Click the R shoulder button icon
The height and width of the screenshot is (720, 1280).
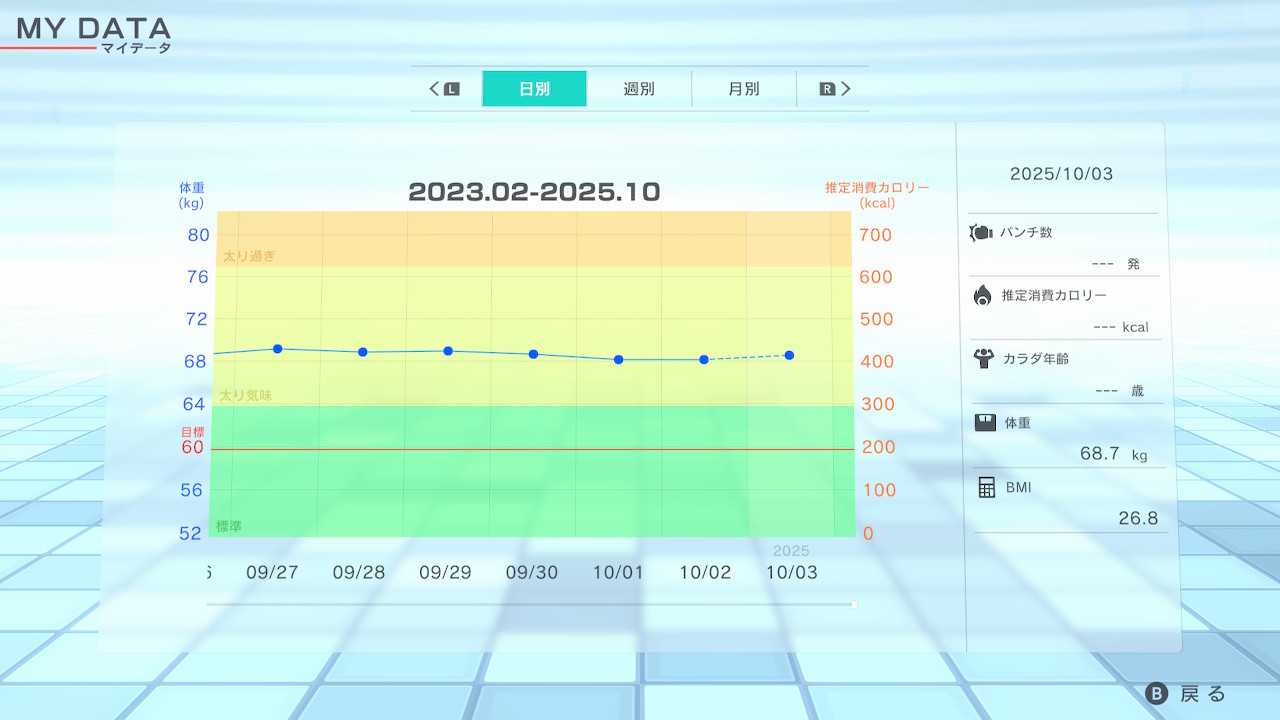827,89
